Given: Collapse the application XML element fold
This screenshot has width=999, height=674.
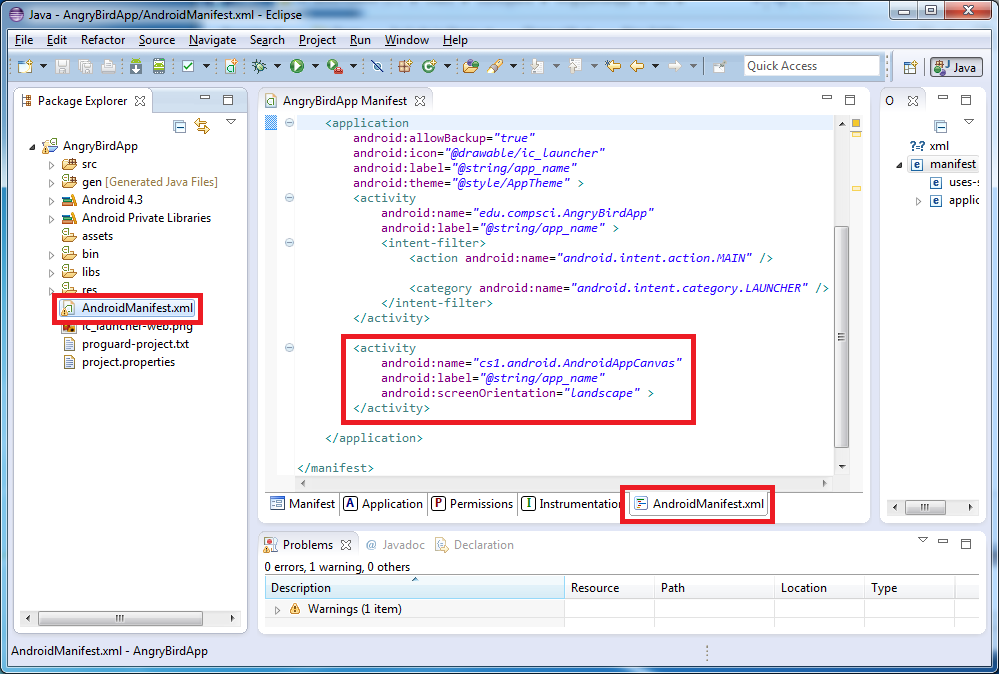Looking at the screenshot, I should tap(289, 123).
